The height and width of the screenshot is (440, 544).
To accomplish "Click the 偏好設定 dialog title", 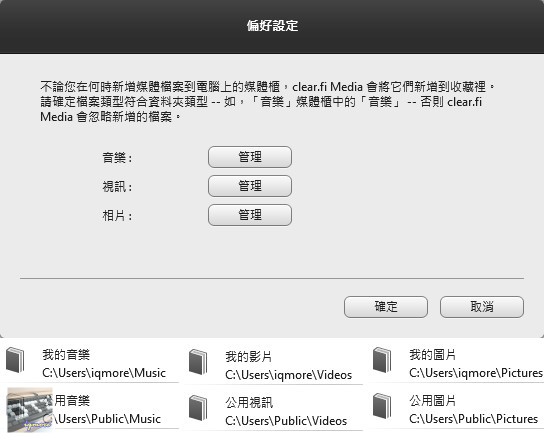I will (272, 26).
